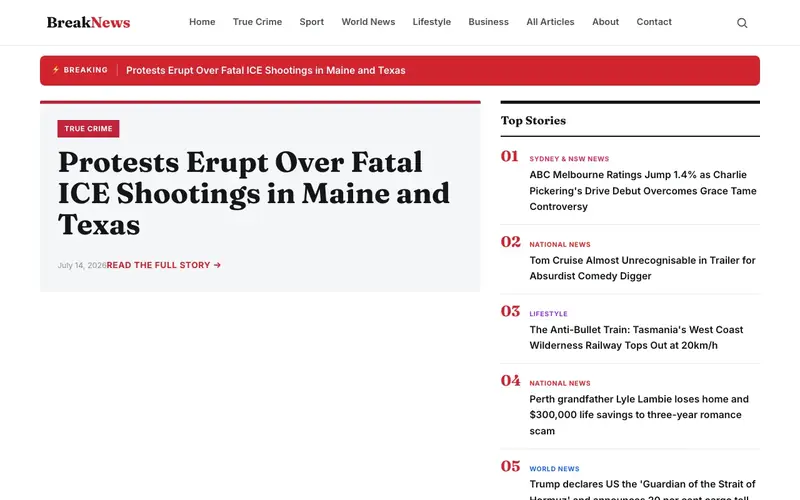The image size is (800, 500).
Task: Click the story rank number 01
Action: click(510, 156)
